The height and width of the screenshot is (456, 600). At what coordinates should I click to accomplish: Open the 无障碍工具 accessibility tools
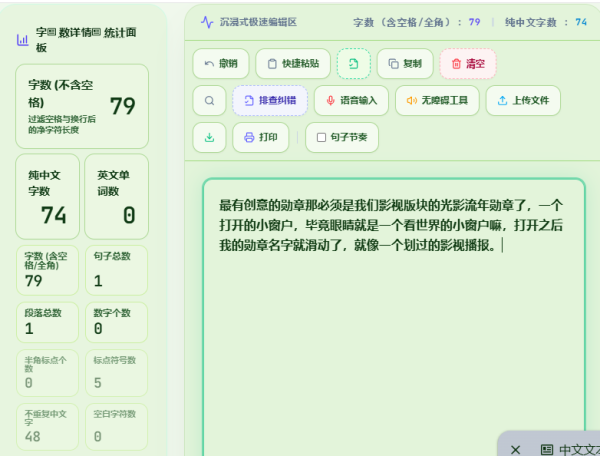pos(437,101)
